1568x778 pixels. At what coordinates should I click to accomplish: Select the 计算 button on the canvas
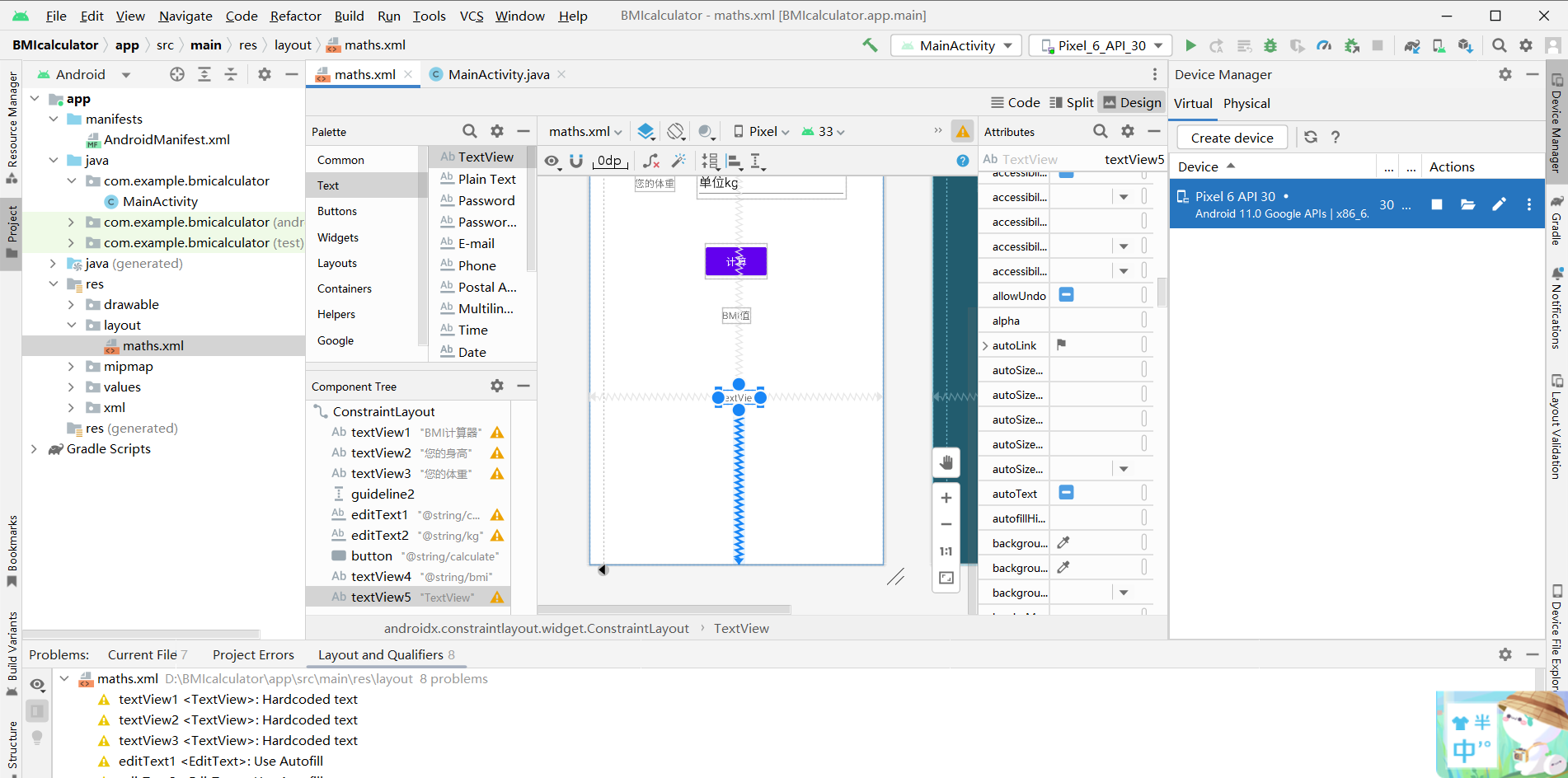pyautogui.click(x=736, y=261)
